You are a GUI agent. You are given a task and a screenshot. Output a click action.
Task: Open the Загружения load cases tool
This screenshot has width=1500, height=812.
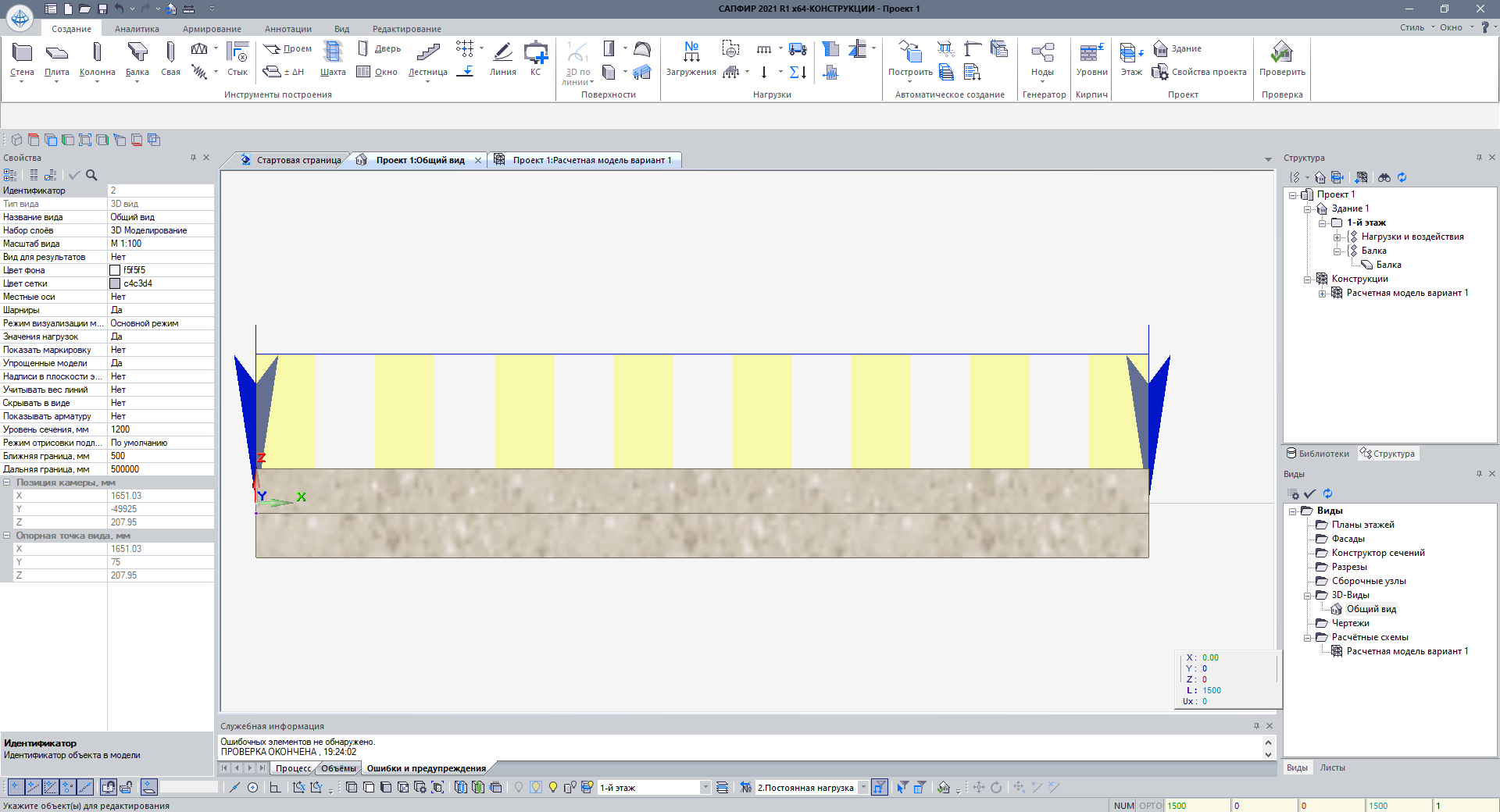(x=691, y=59)
